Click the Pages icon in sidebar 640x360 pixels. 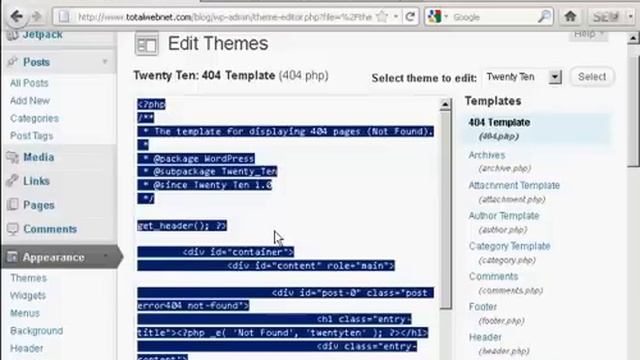click(x=13, y=204)
